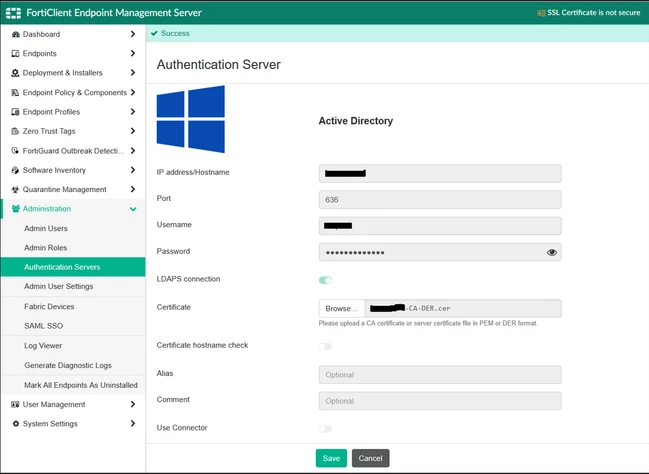Screen dimensions: 649x474
Task: Expand Deployment & Installers chevron
Action: (x=133, y=72)
